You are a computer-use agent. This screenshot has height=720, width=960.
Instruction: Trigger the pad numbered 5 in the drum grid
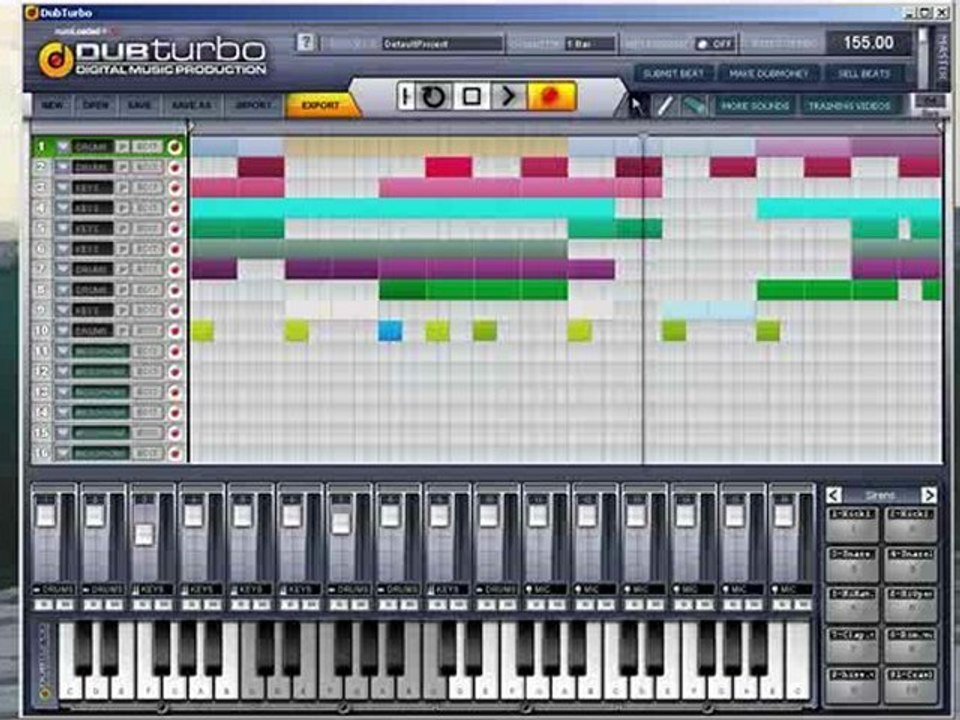coord(852,604)
